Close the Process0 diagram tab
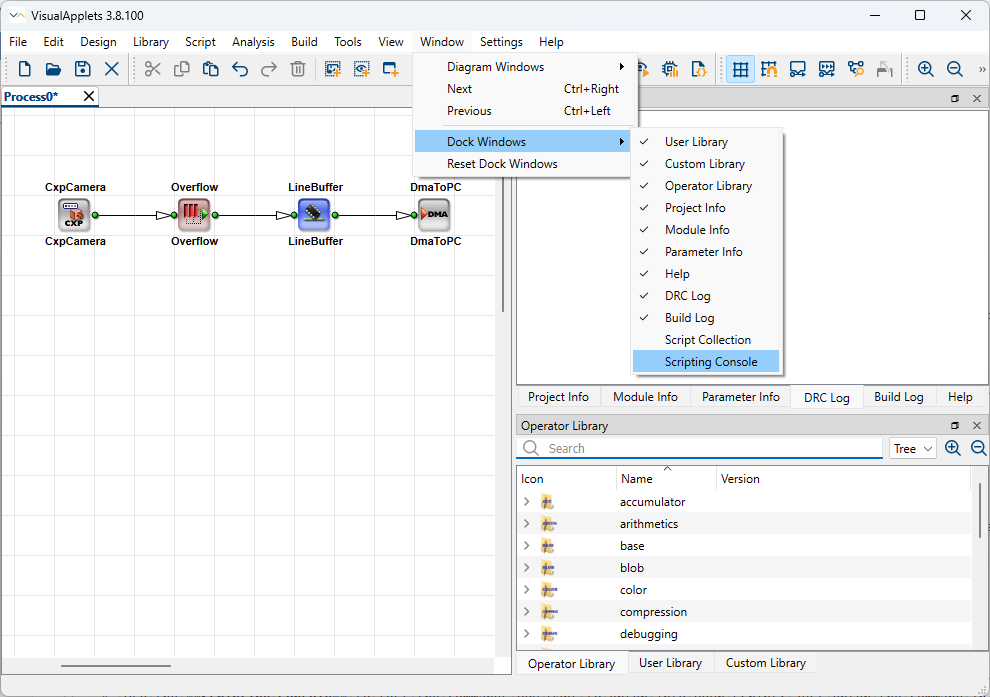 pos(89,96)
